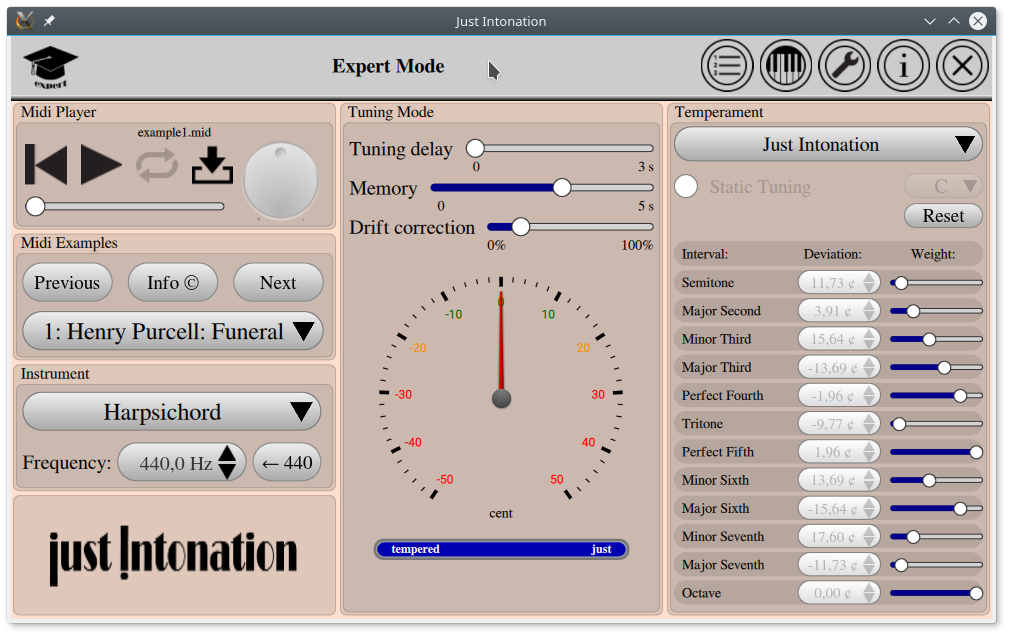Open the Harpsichord instrument dropdown

click(x=172, y=412)
